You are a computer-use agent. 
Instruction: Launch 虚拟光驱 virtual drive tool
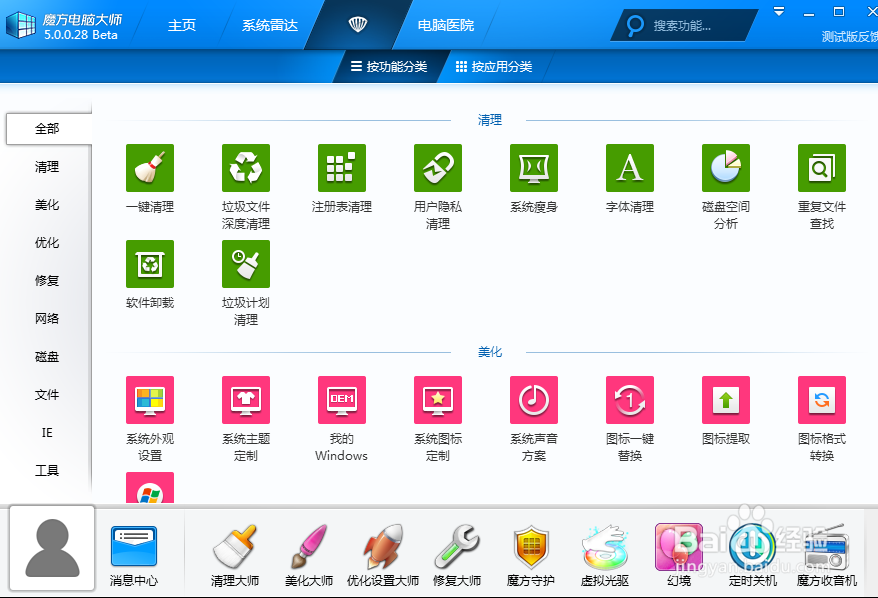pyautogui.click(x=605, y=555)
